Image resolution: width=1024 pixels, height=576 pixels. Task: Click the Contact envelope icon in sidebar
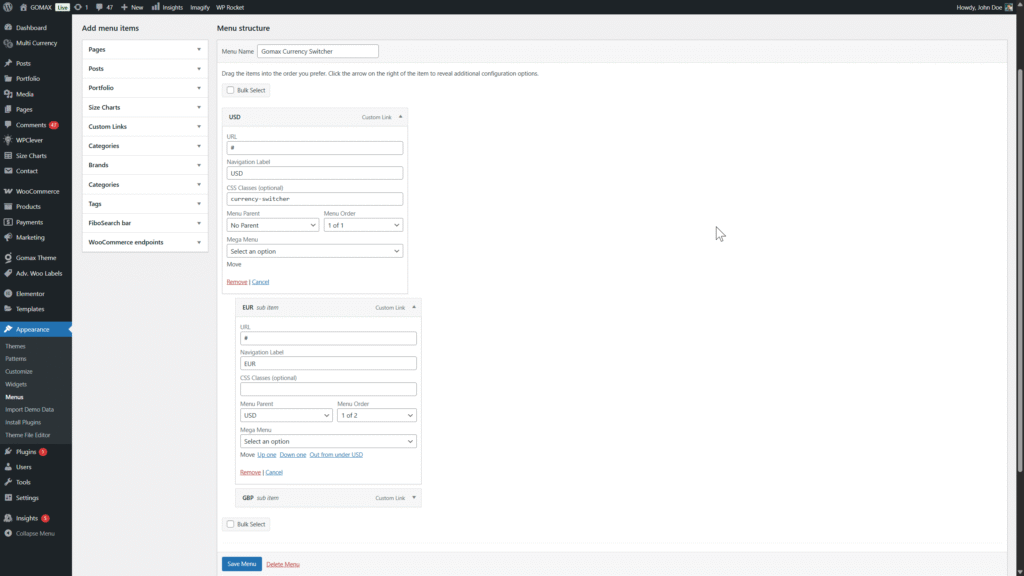8,171
